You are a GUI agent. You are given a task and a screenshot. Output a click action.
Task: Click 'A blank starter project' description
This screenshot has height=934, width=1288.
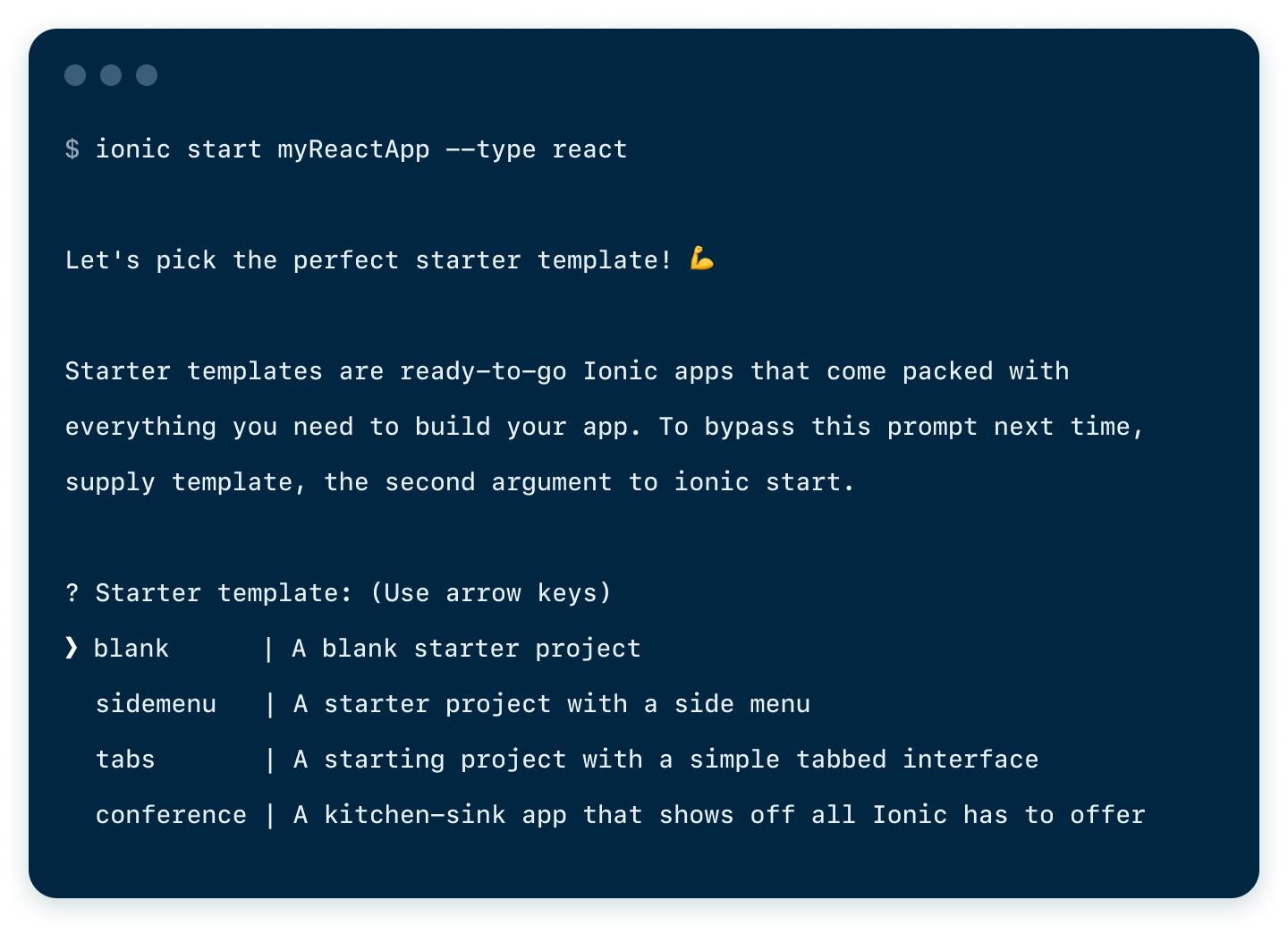pos(466,649)
